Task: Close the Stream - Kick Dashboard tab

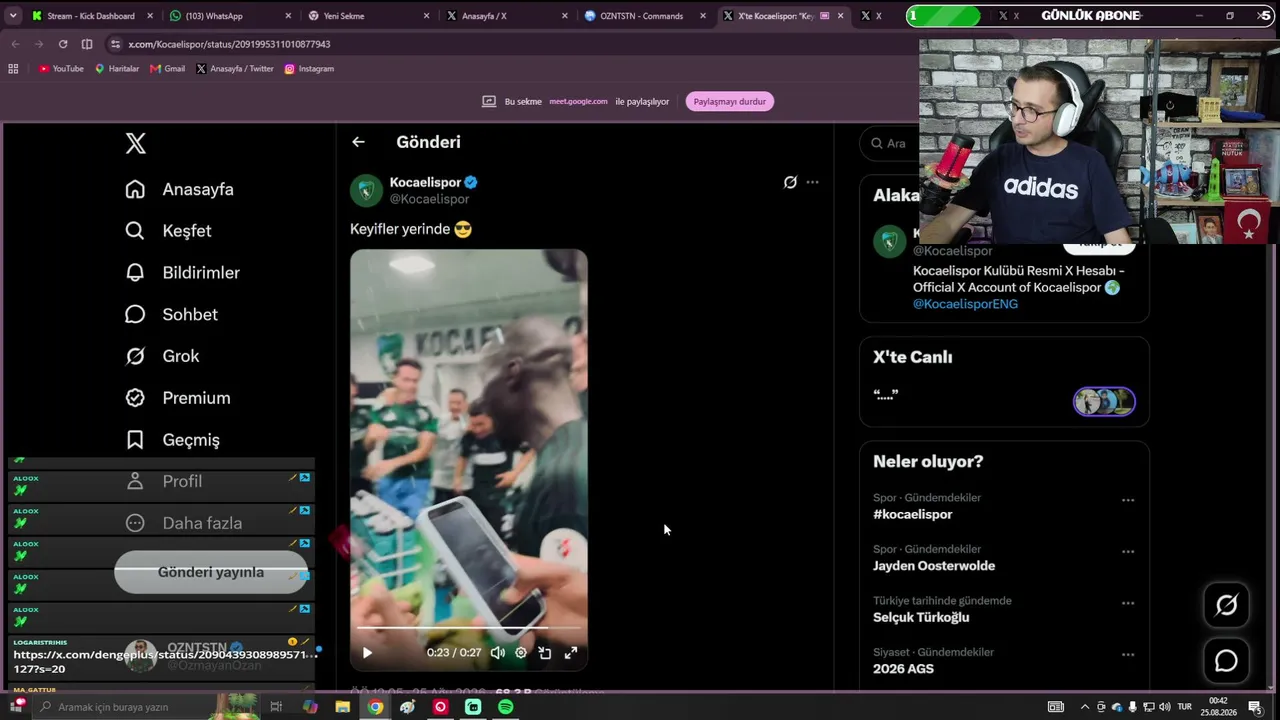Action: [150, 16]
